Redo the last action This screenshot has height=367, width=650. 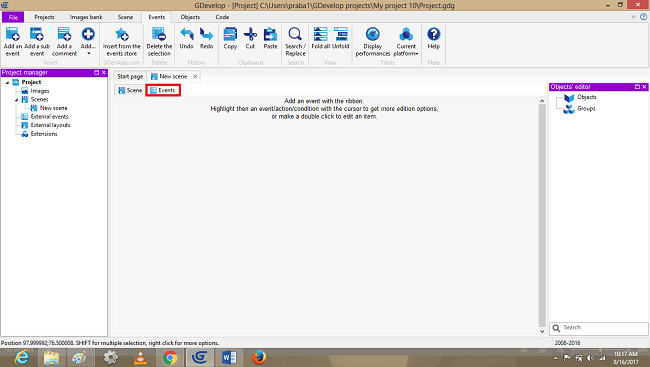click(x=206, y=38)
